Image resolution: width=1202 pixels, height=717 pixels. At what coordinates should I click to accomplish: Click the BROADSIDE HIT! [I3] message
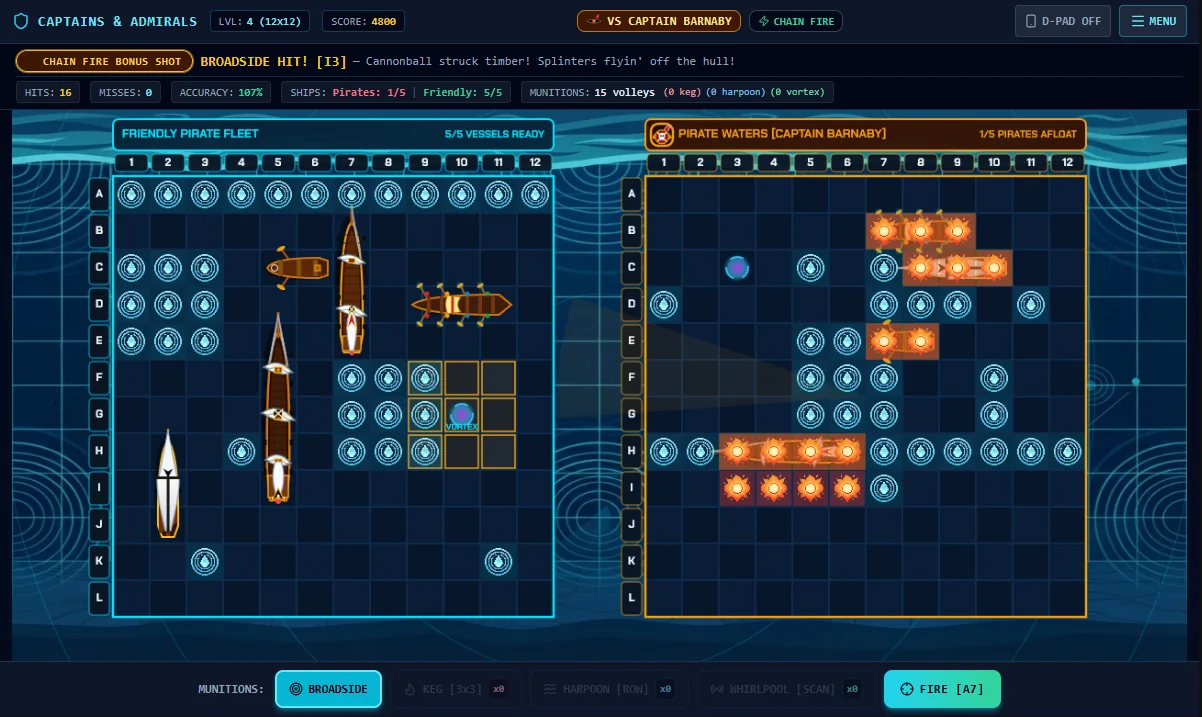pyautogui.click(x=273, y=62)
